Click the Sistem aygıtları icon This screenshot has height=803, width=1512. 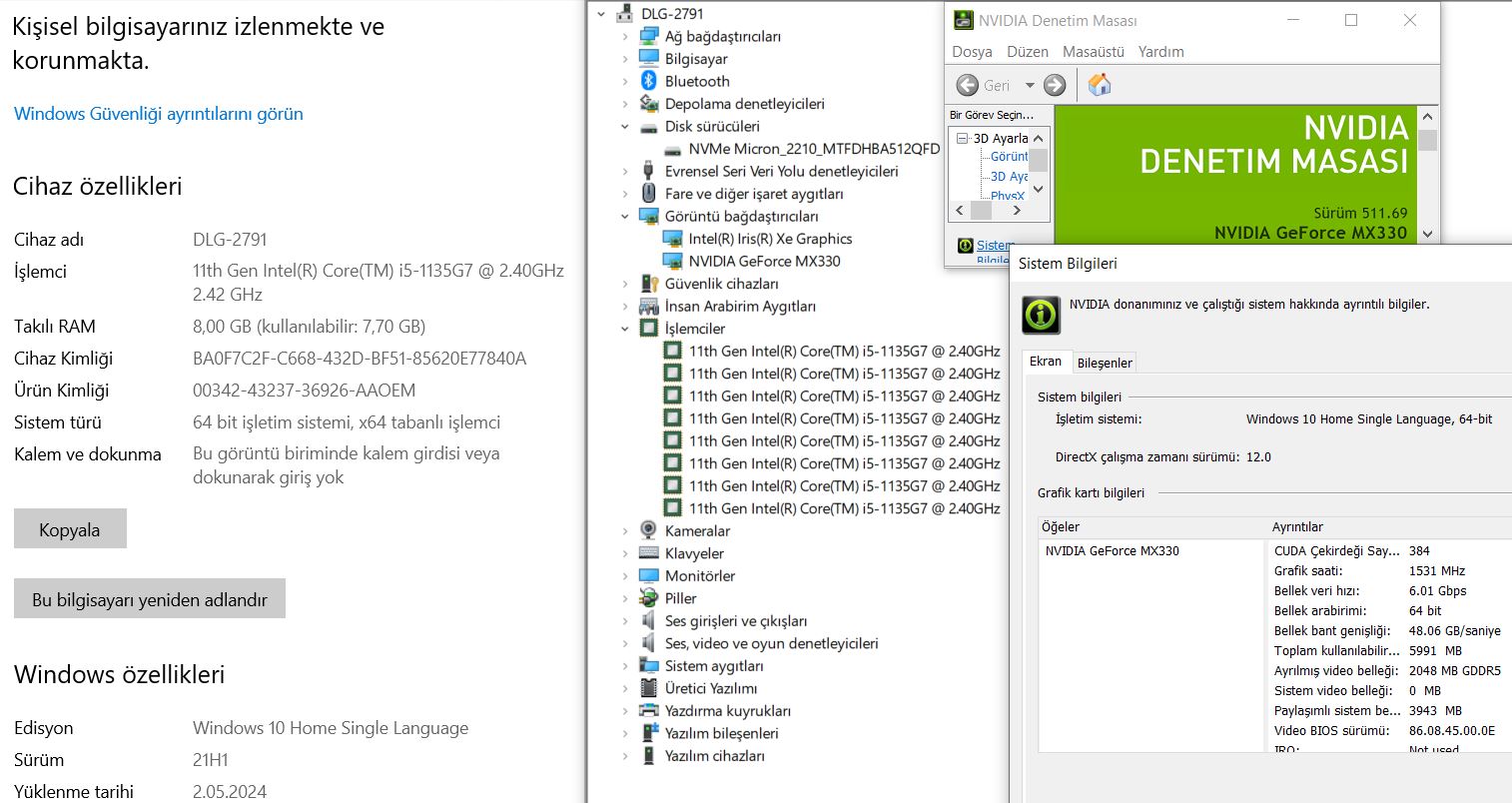pos(649,665)
